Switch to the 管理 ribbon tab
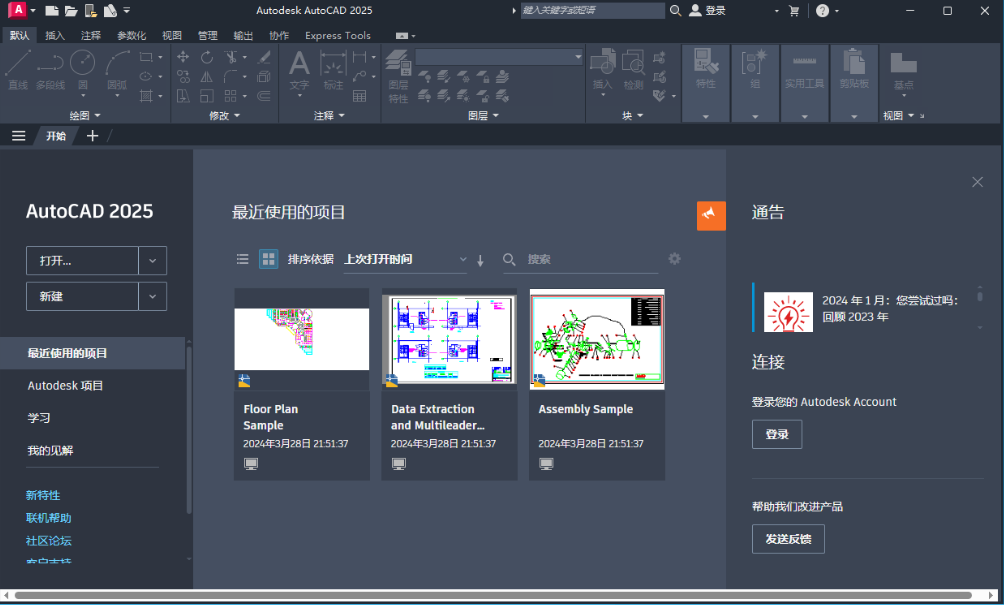The image size is (1004, 605). point(207,35)
